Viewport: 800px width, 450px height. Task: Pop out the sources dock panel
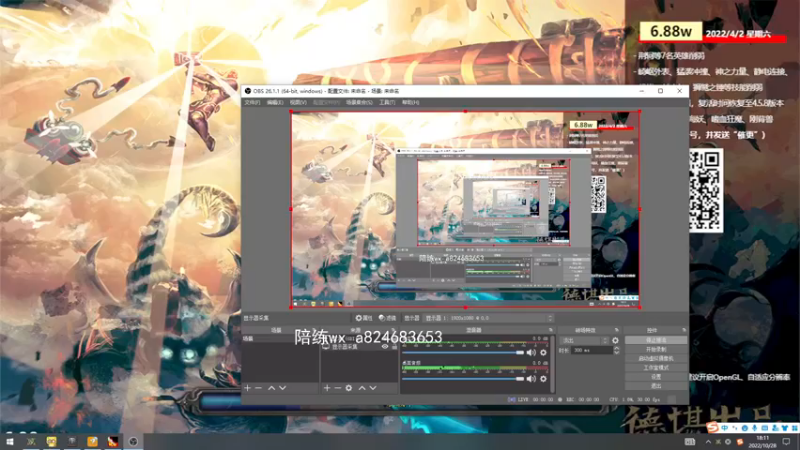pos(393,330)
